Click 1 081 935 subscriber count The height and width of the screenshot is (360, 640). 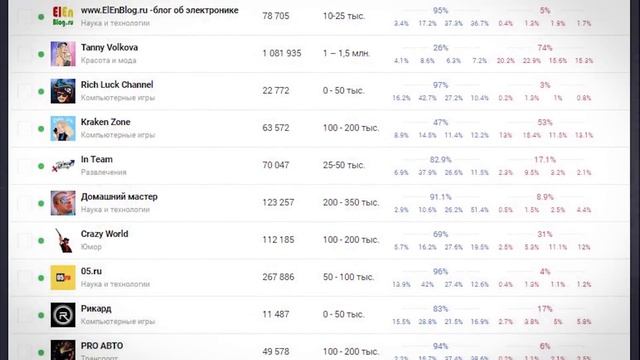click(282, 53)
